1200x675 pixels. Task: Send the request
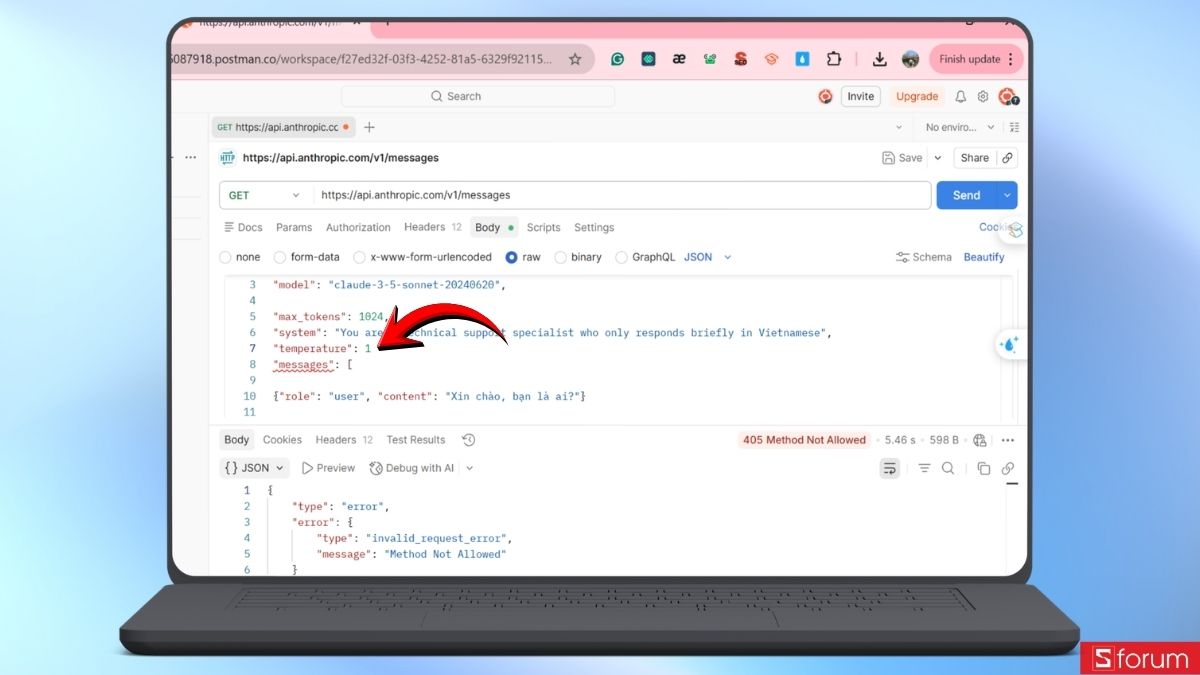(967, 195)
